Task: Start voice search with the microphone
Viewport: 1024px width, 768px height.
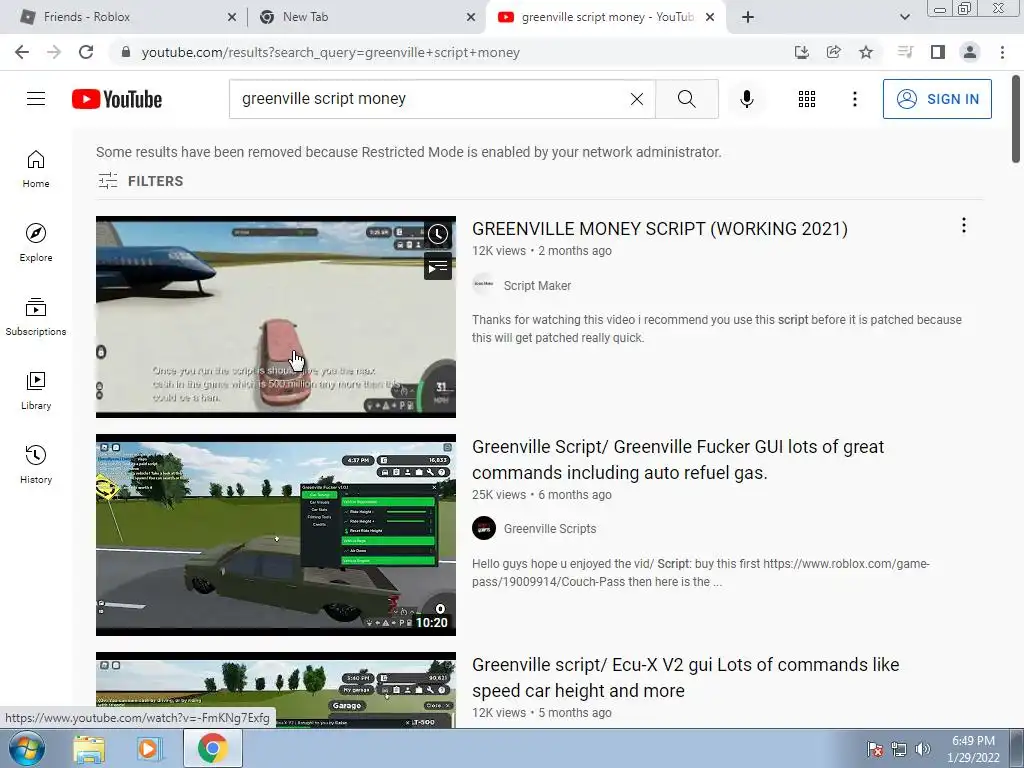Action: tap(747, 99)
